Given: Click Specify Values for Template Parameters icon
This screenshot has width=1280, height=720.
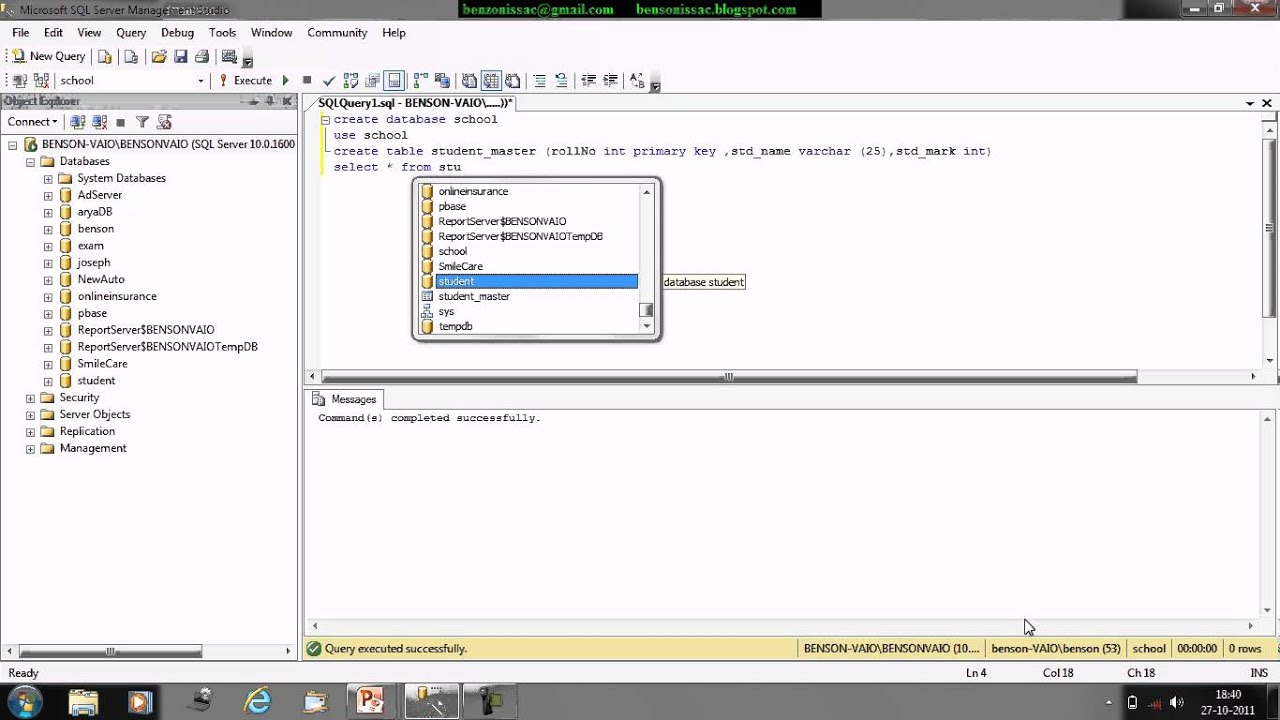Looking at the screenshot, I should click(x=637, y=80).
